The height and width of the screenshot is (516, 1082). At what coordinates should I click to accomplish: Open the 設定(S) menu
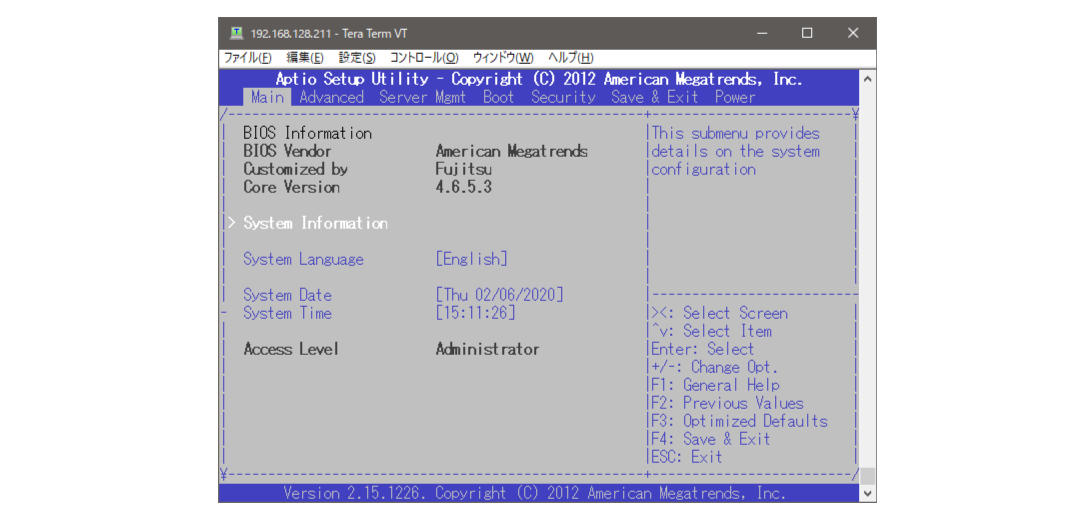(x=357, y=59)
